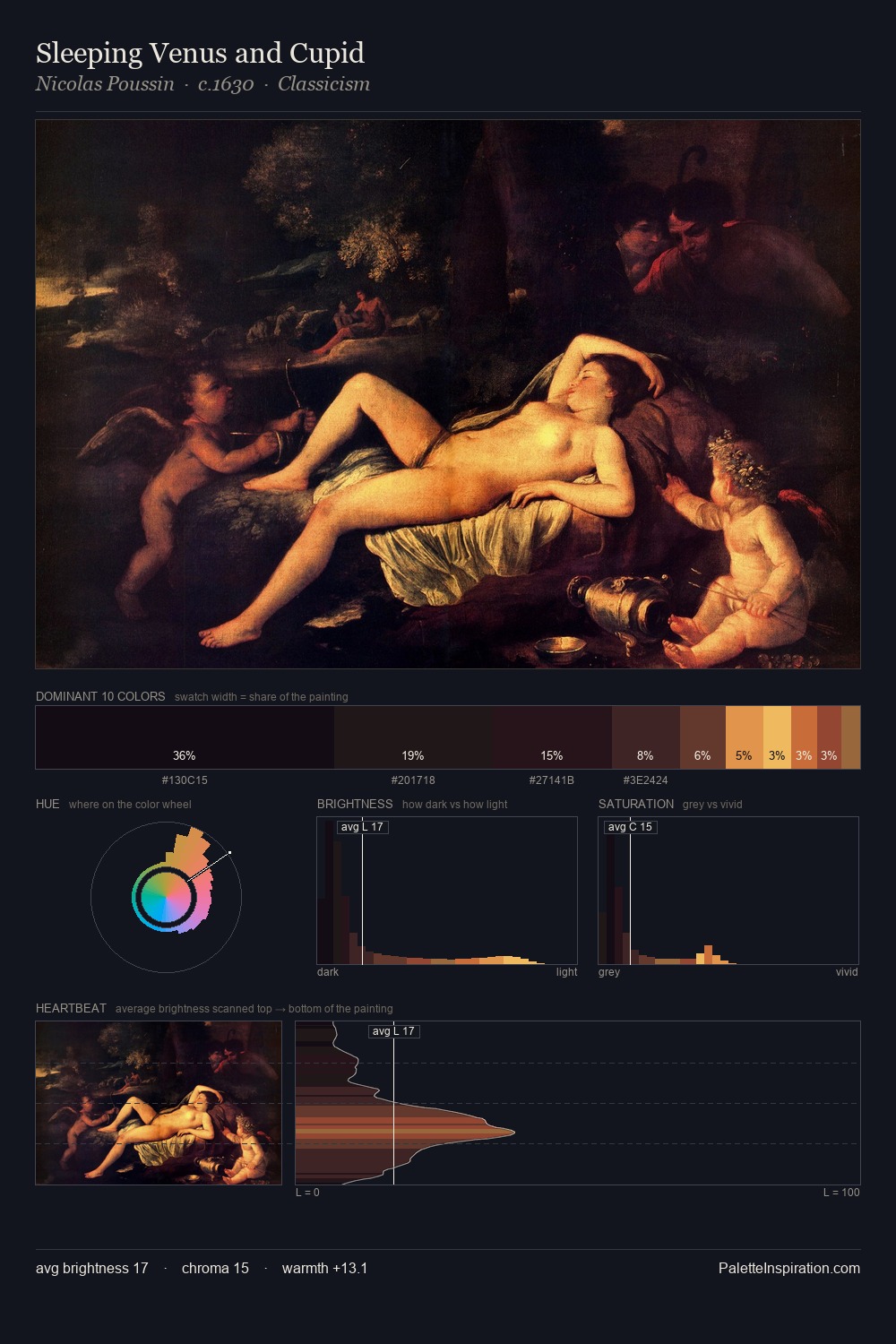Select the 36% darkest color swatch
This screenshot has height=1344, width=896.
click(x=185, y=737)
